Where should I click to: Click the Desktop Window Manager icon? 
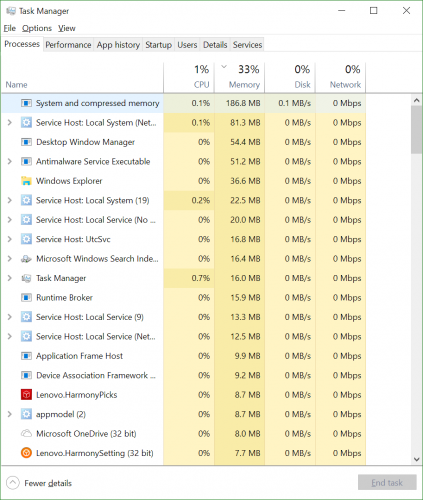click(x=26, y=142)
